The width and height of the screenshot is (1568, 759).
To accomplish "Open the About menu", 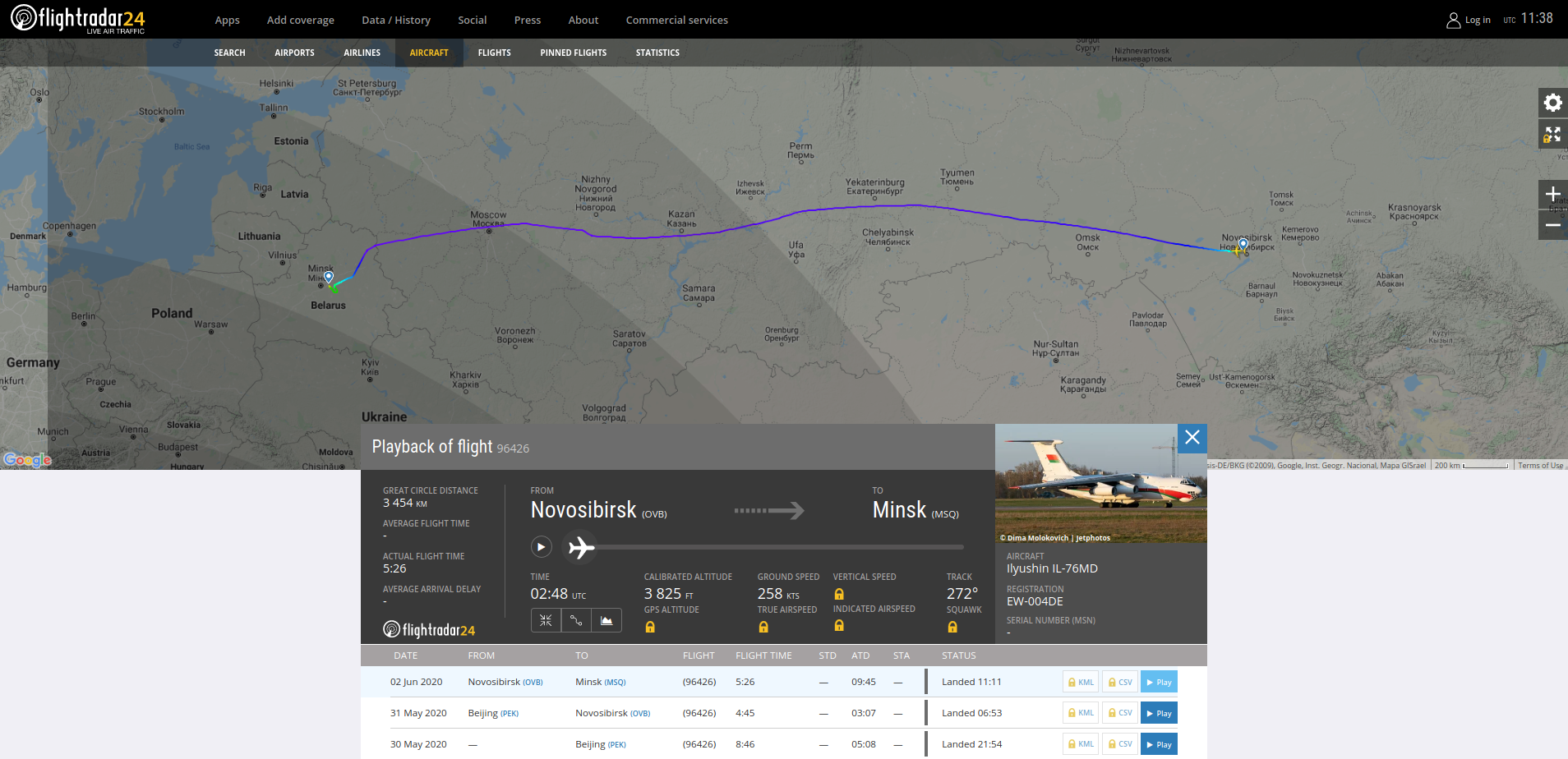I will tap(583, 20).
